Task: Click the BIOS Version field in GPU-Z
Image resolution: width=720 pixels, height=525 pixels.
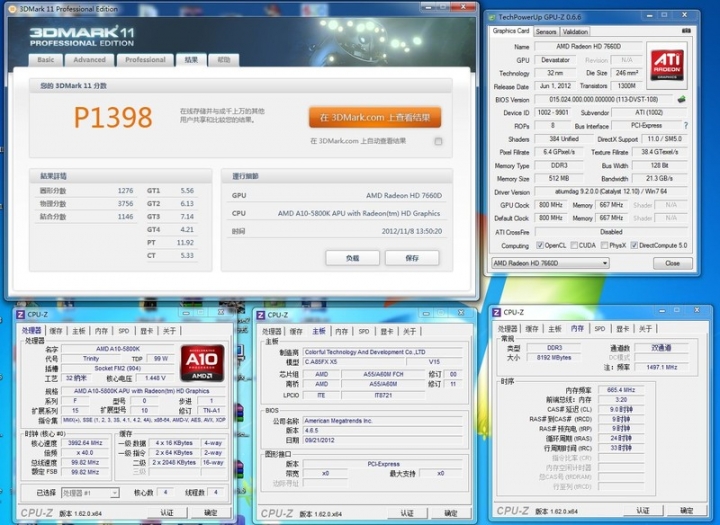Action: tap(604, 99)
